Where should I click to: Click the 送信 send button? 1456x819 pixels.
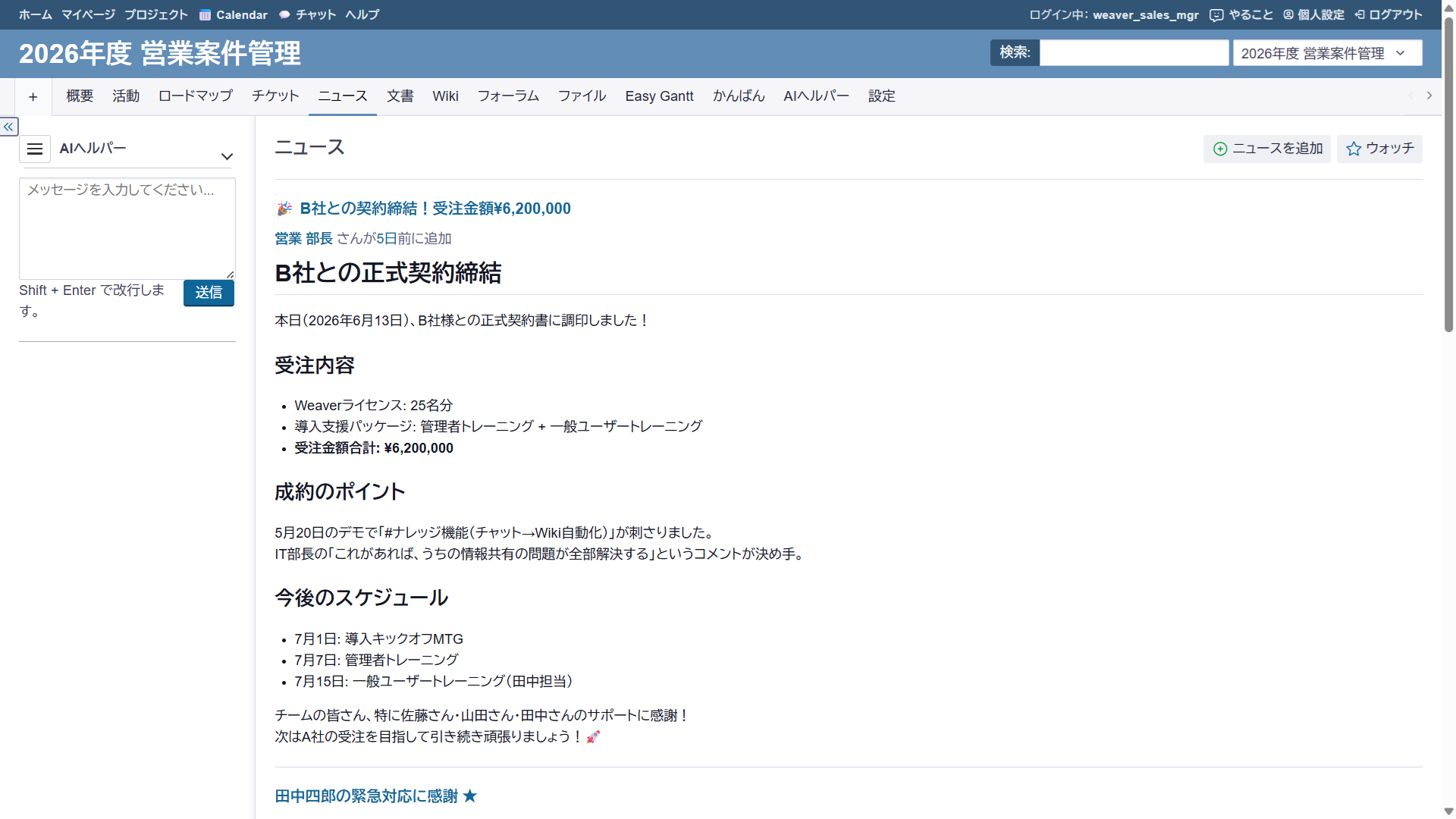pyautogui.click(x=209, y=293)
